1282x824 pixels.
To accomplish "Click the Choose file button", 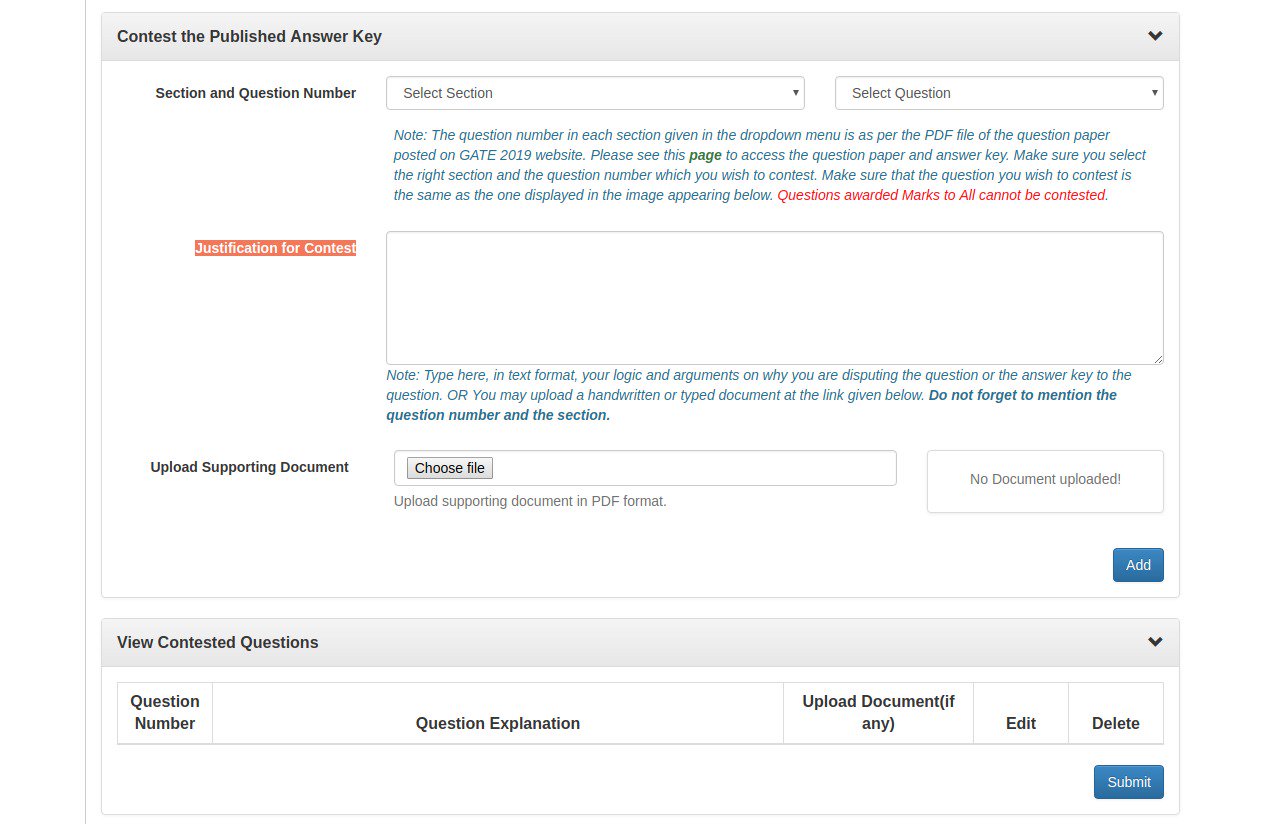I will click(450, 468).
